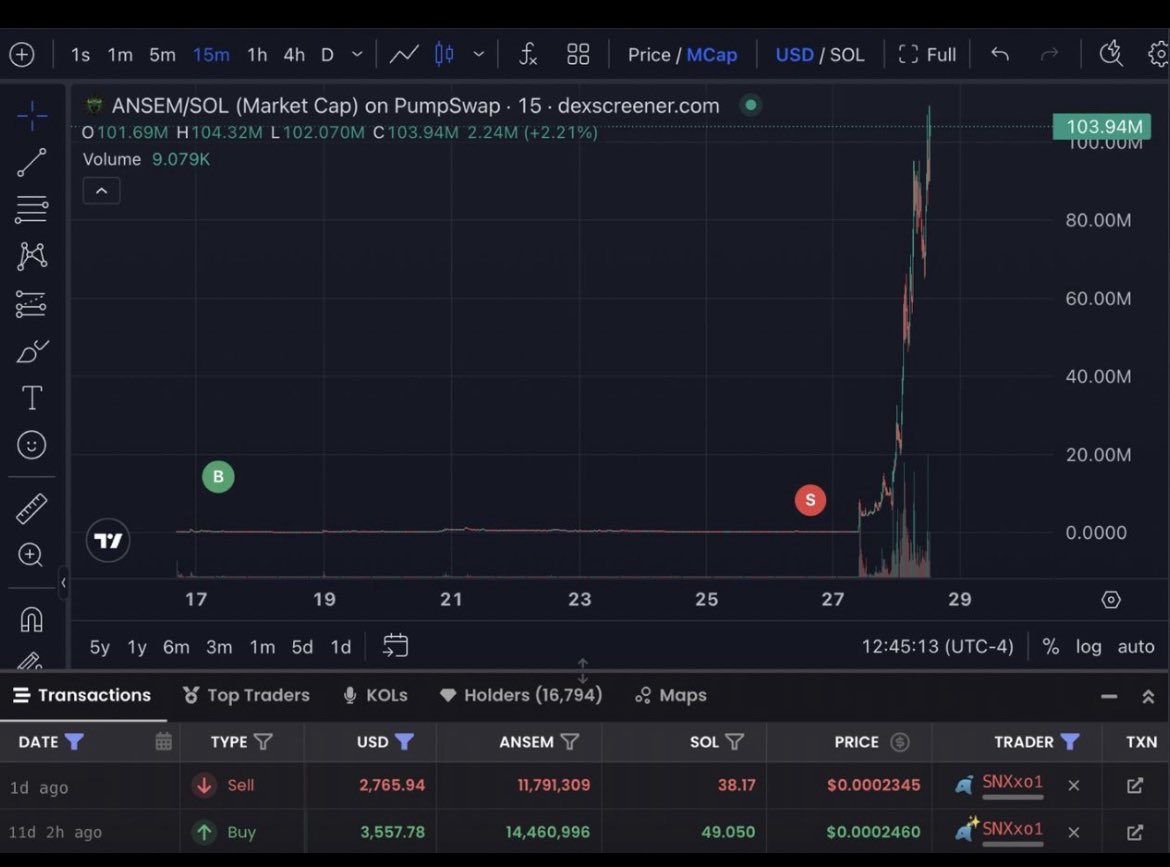Expand more timeframe options dropdown
1170x867 pixels.
357,54
